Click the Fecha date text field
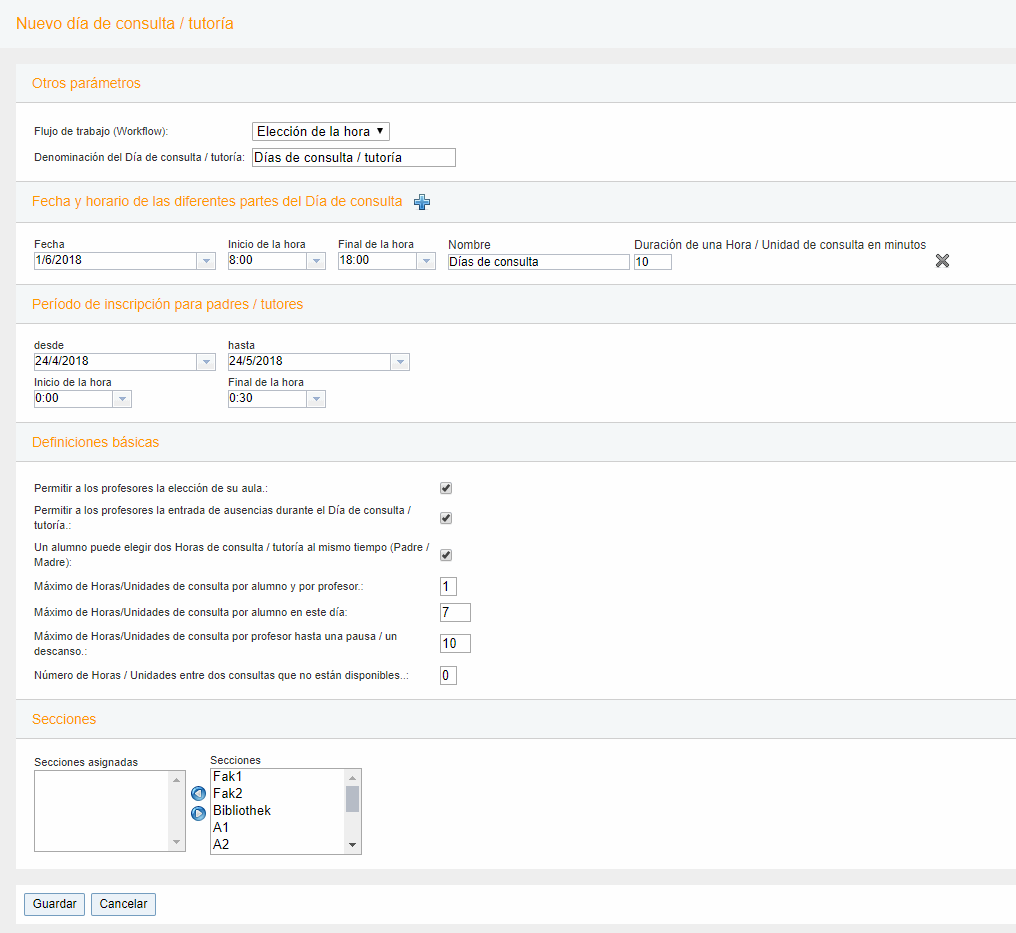This screenshot has width=1016, height=933. coord(115,260)
